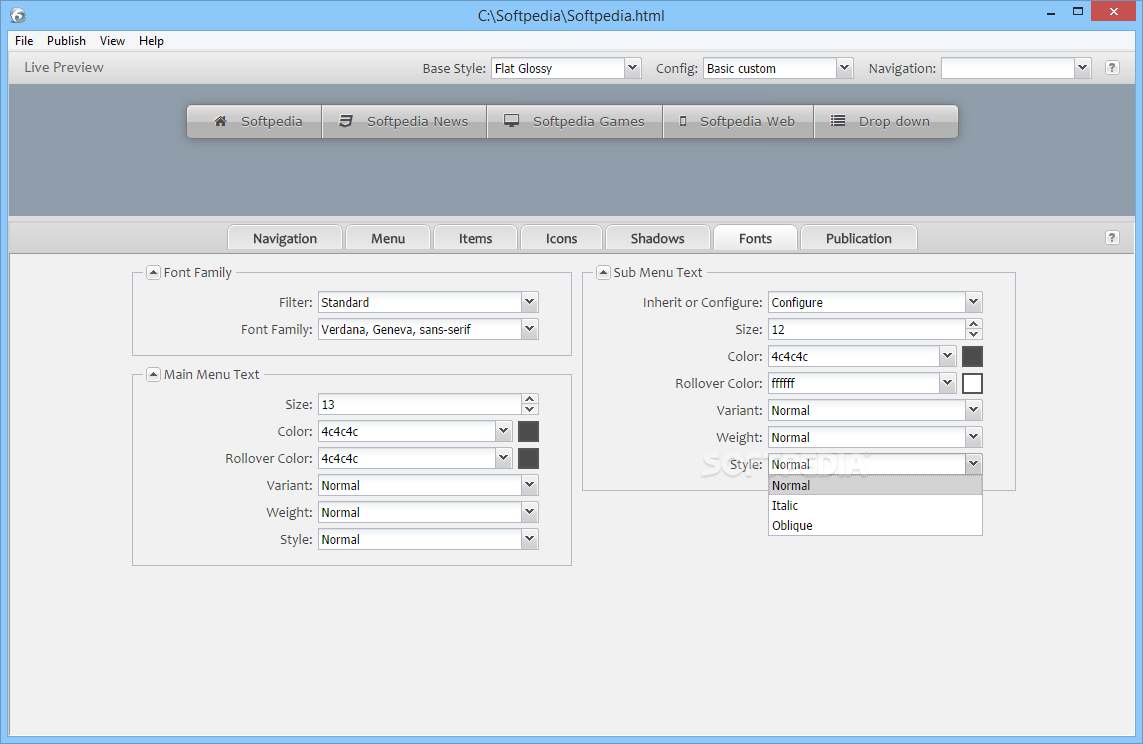
Task: Click the list icon beside Drop down
Action: point(838,121)
